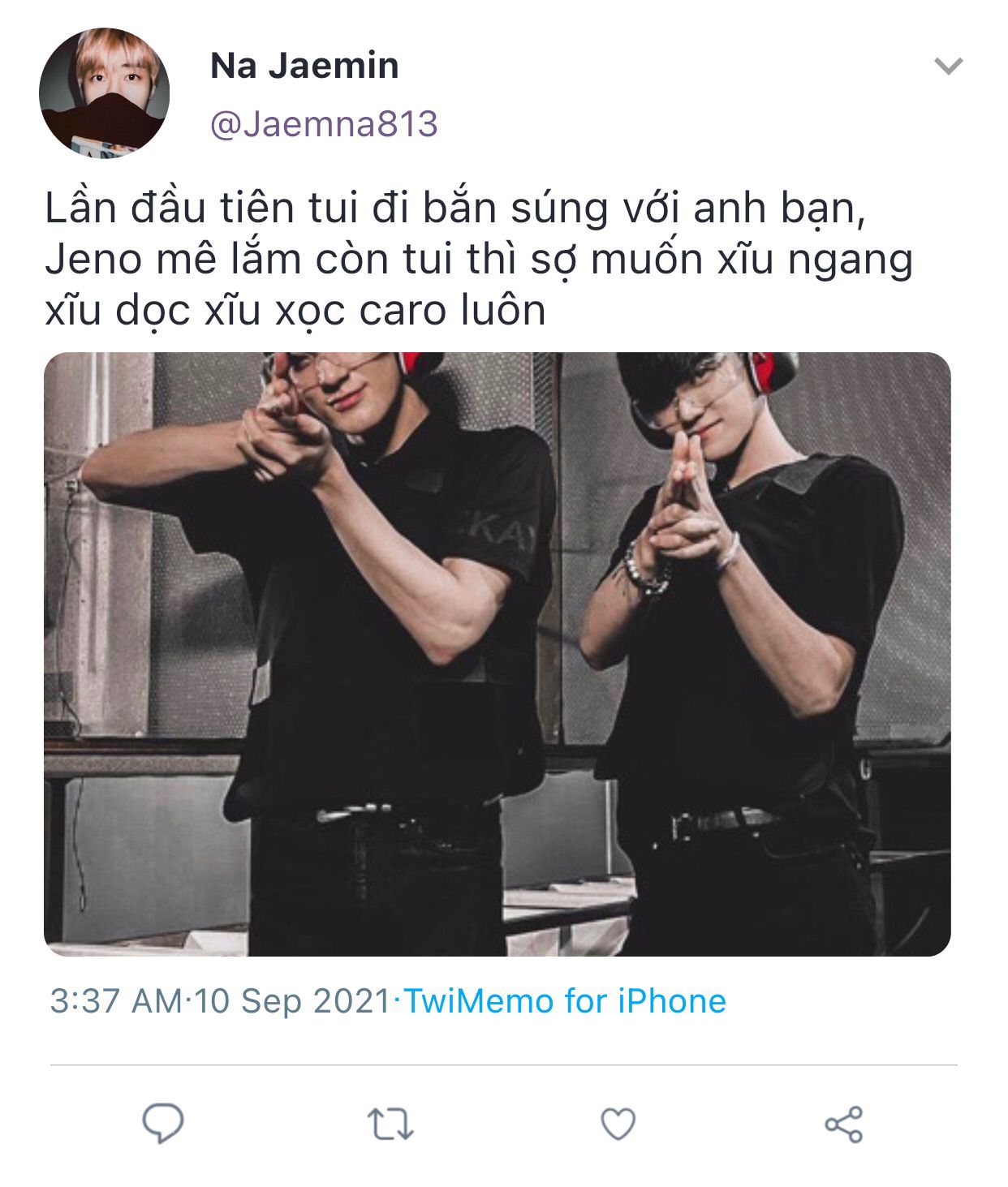Select the tweet text beginning 'Lần đầu tiên'
Viewport: 1008px width, 1187px height.
tap(479, 260)
